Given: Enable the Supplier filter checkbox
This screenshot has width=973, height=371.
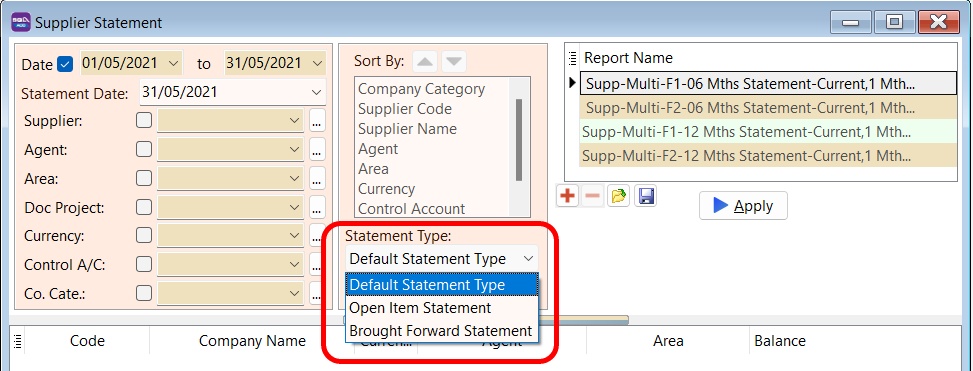Looking at the screenshot, I should click(x=144, y=120).
